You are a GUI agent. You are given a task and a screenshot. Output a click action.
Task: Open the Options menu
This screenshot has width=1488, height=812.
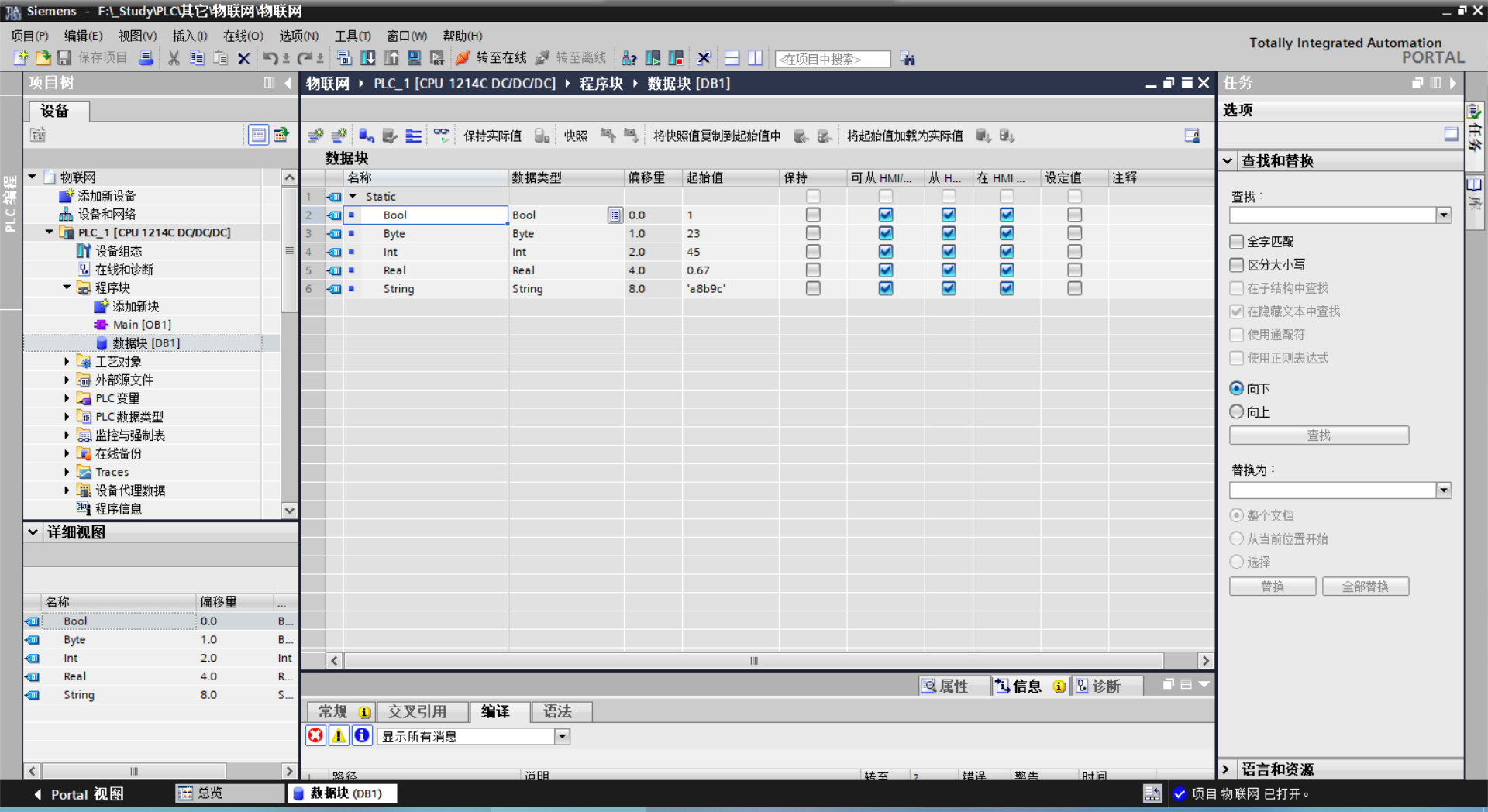(x=299, y=36)
